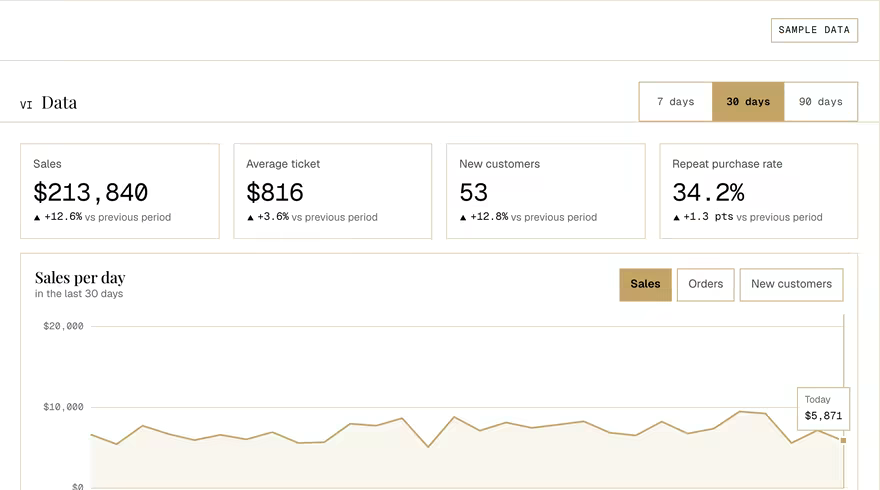Viewport: 880px width, 490px height.
Task: Click the $816 average ticket value
Action: pyautogui.click(x=275, y=193)
